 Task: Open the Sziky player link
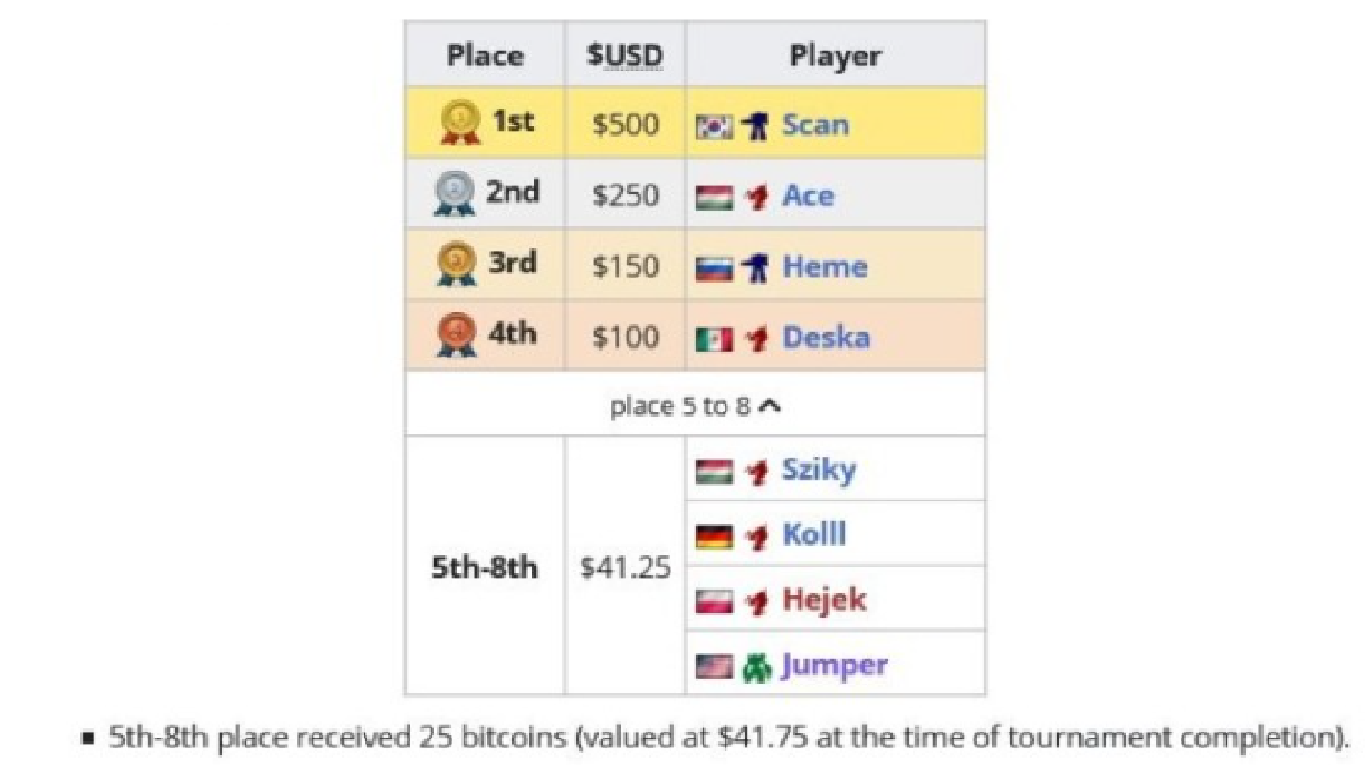819,469
